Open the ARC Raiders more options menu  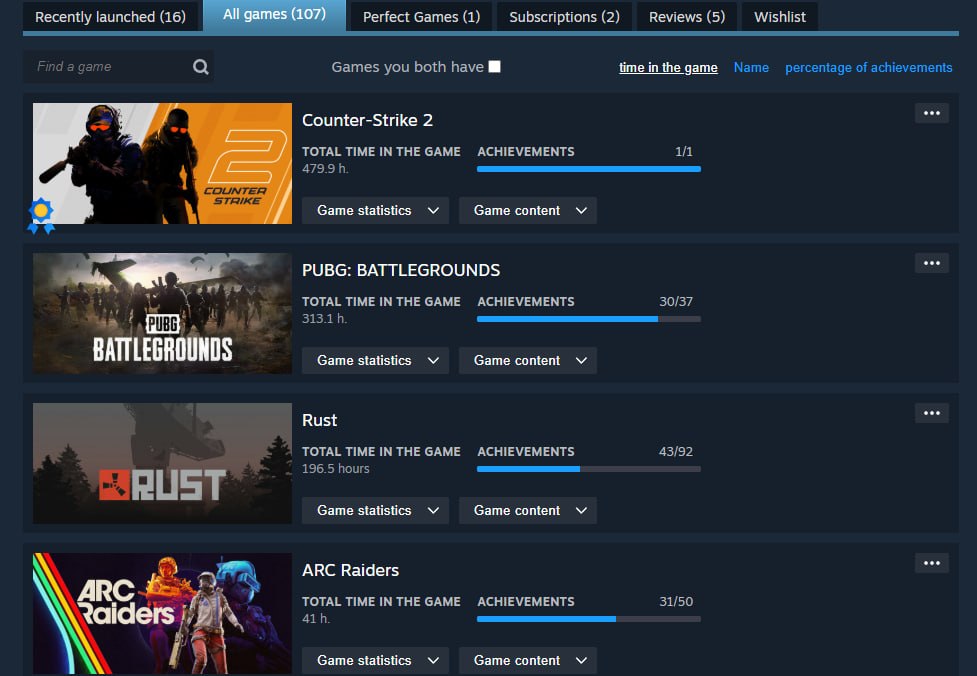coord(932,563)
